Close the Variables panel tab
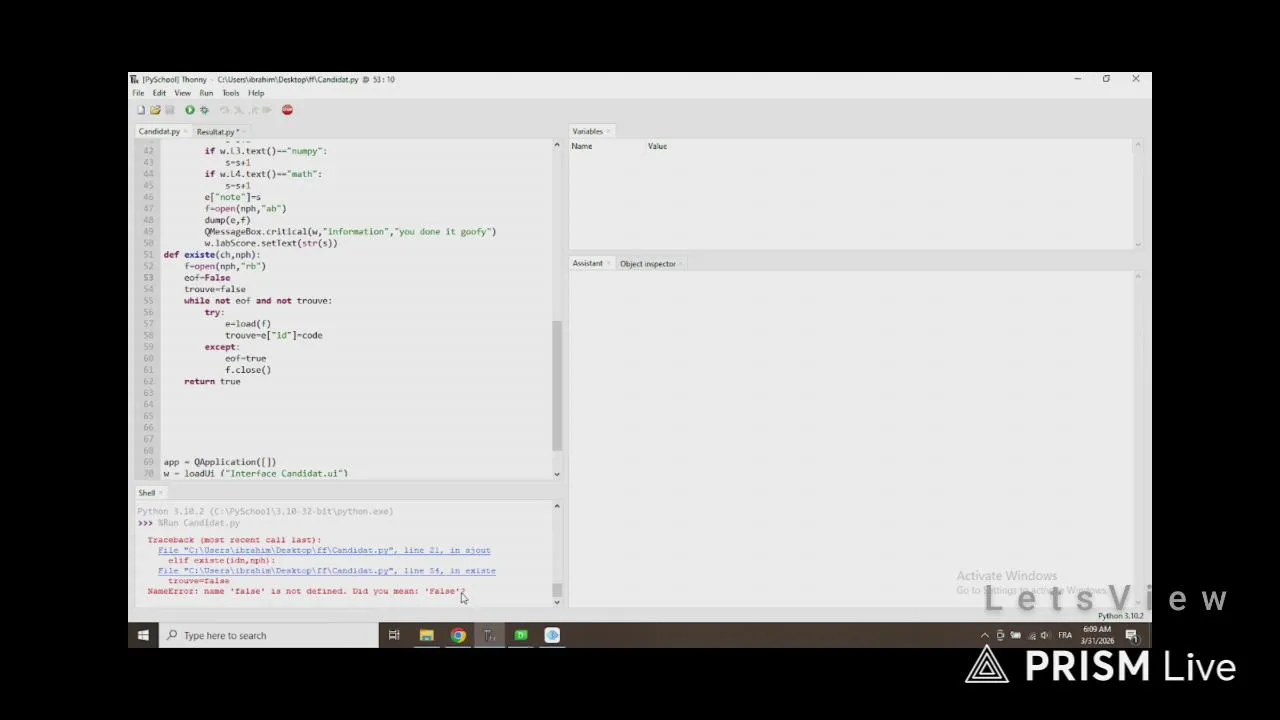Image resolution: width=1280 pixels, height=720 pixels. click(609, 131)
